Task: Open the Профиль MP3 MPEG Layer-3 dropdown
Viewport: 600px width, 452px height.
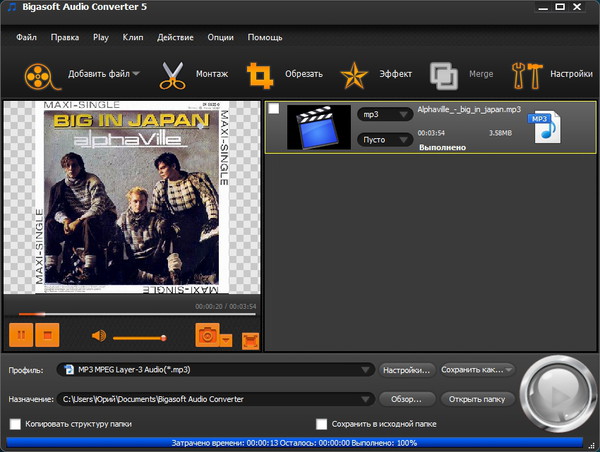Action: pyautogui.click(x=214, y=370)
